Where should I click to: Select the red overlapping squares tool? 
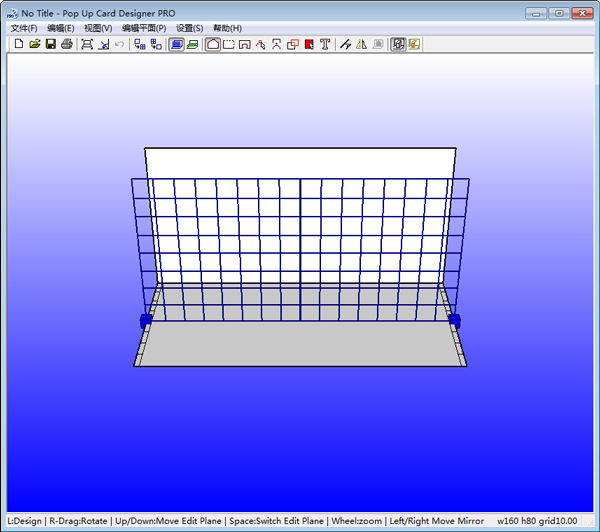[293, 44]
